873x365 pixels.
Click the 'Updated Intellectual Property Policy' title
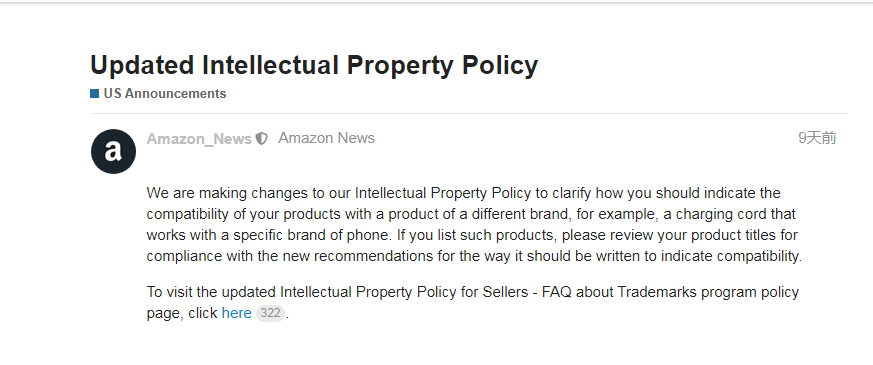314,65
